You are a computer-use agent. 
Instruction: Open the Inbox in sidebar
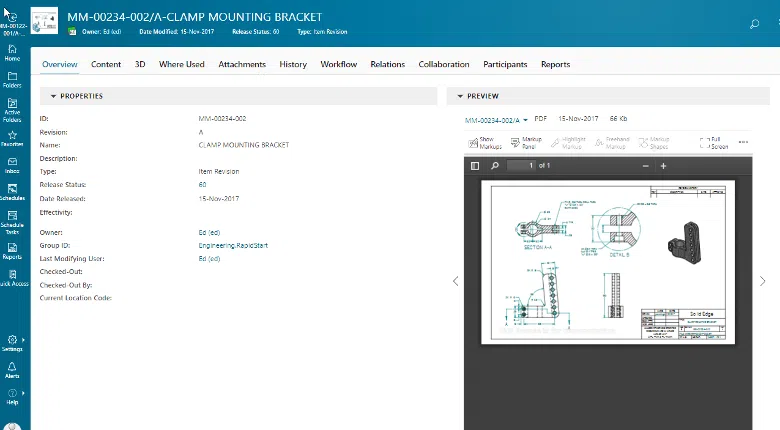click(x=12, y=166)
